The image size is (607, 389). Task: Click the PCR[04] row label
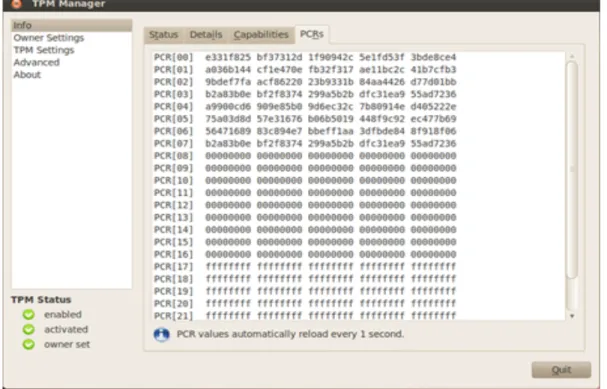click(x=173, y=106)
